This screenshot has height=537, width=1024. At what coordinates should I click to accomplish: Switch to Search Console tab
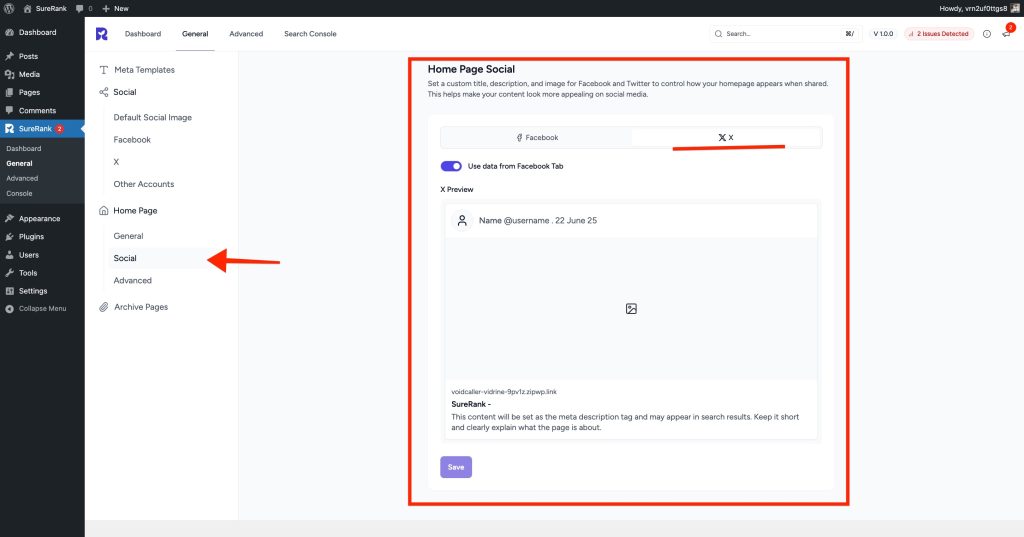pos(310,34)
